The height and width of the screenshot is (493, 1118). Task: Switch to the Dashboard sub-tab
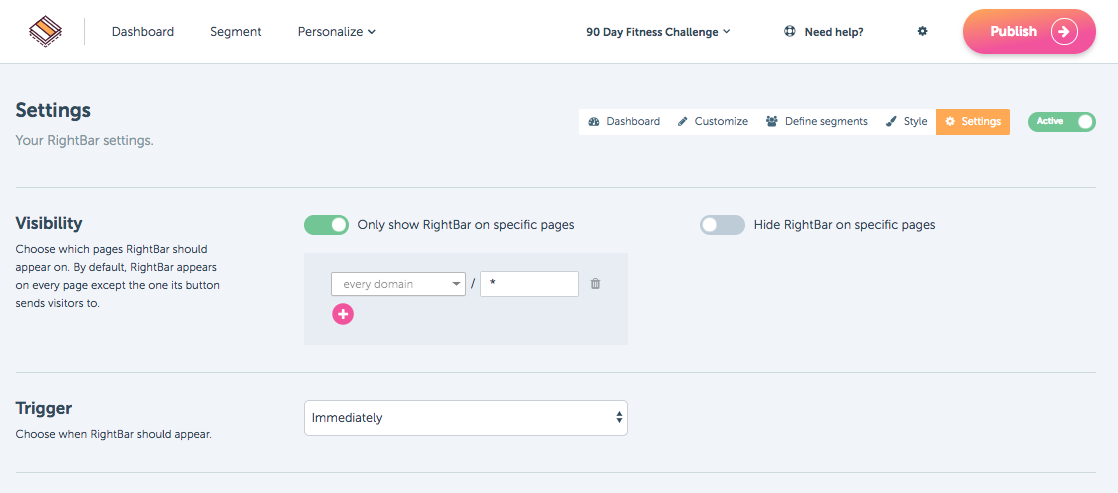624,121
